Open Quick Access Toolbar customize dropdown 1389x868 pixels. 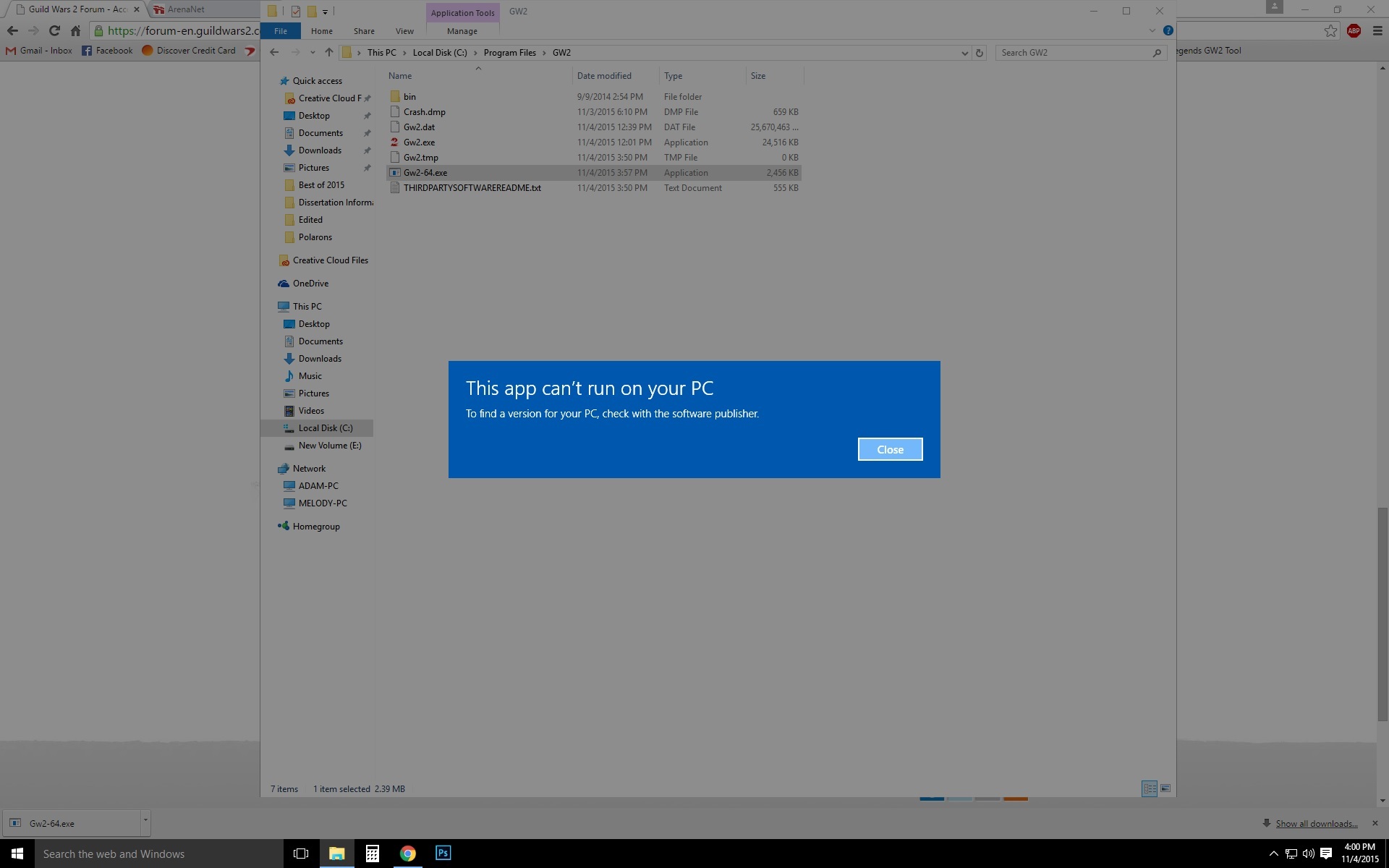pyautogui.click(x=325, y=12)
